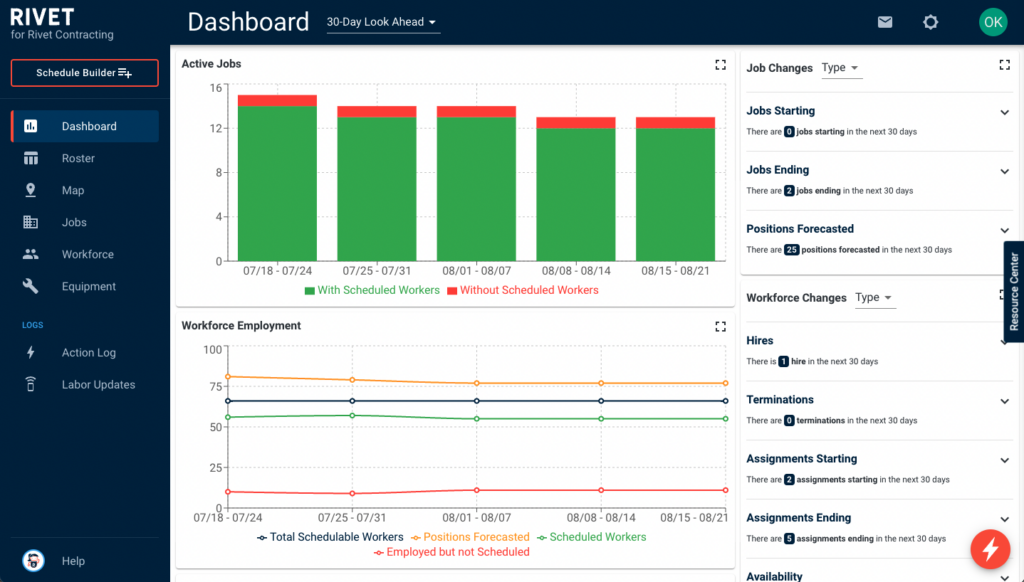The image size is (1024, 582).
Task: Expand the Jobs Ending section
Action: pos(1004,171)
